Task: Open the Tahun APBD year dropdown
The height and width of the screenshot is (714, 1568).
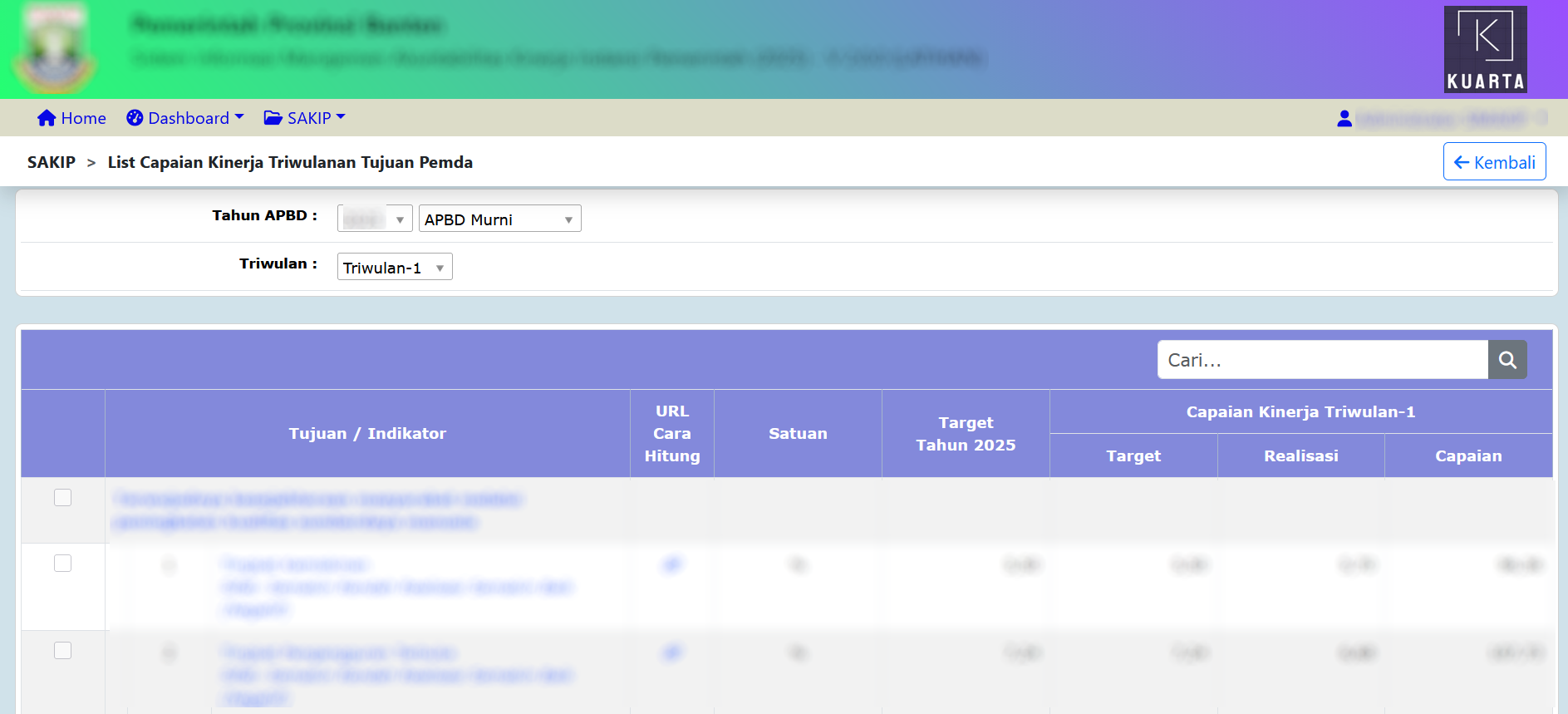Action: click(x=374, y=219)
